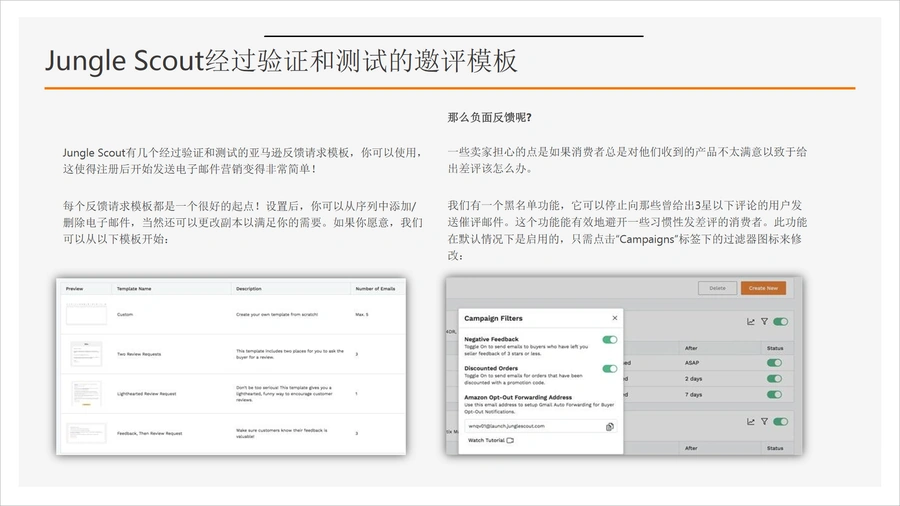Click the orange Create New button

[763, 288]
